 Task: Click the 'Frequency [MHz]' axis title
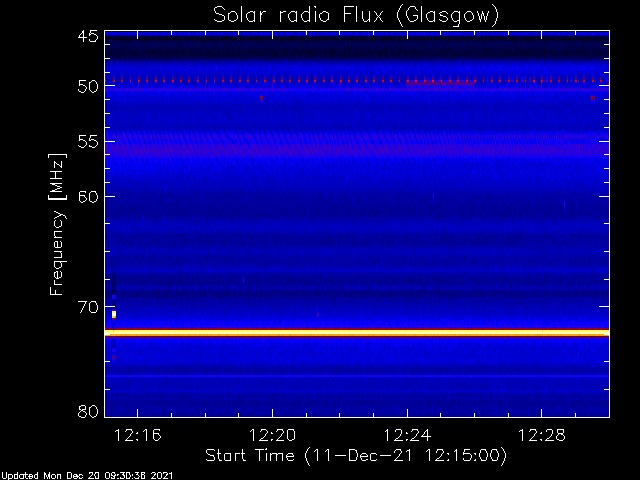(x=57, y=224)
